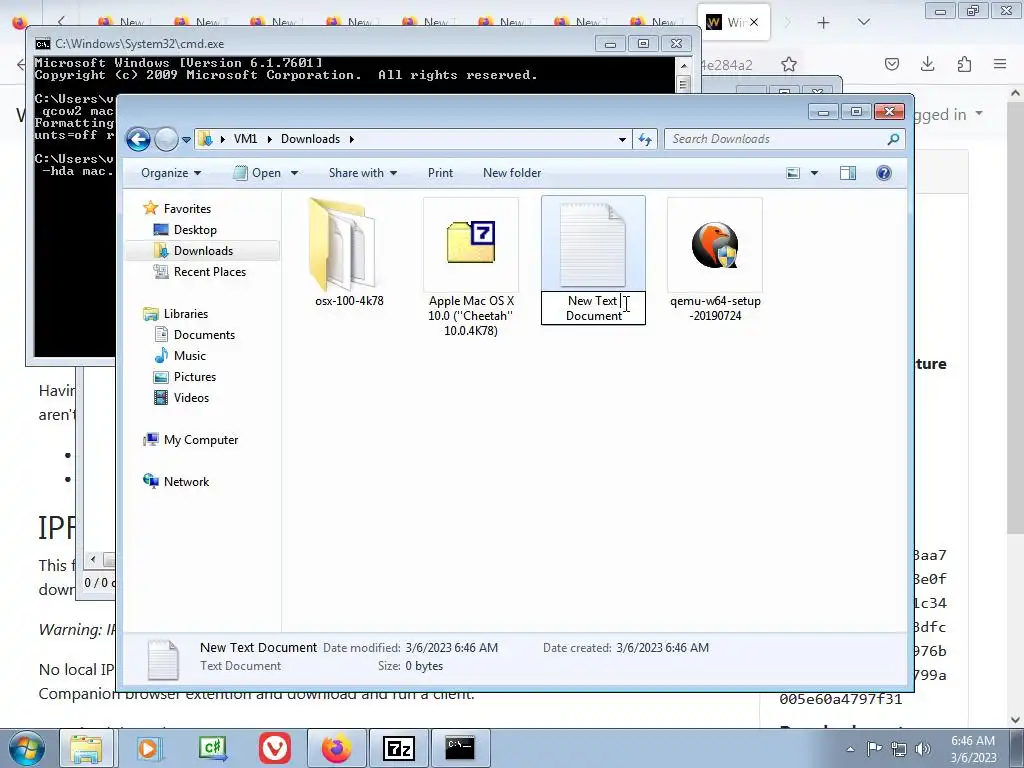Open Firefox list all tabs dropdown

tap(864, 22)
